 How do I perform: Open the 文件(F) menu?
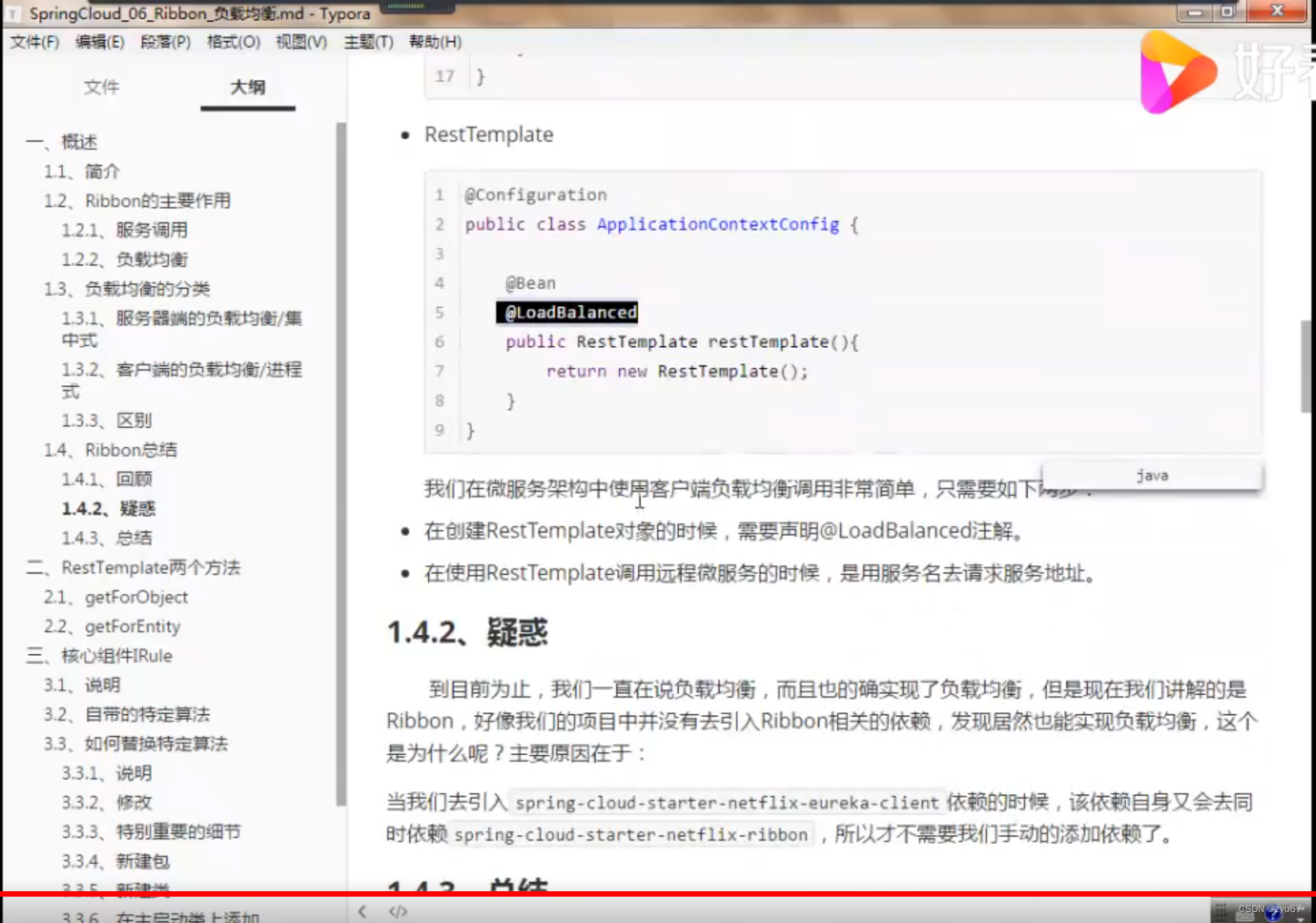[35, 42]
